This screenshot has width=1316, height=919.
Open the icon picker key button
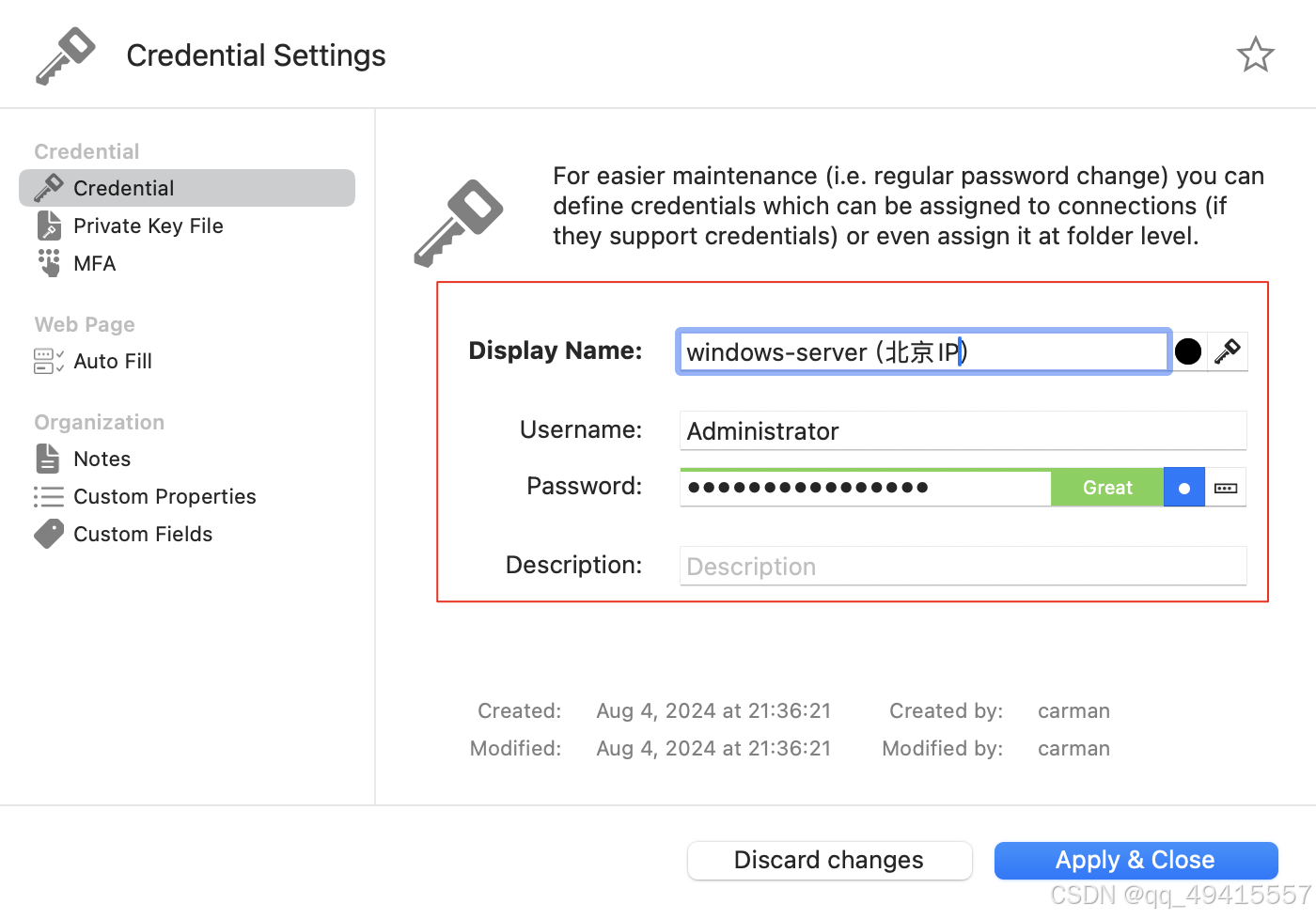tap(1228, 351)
